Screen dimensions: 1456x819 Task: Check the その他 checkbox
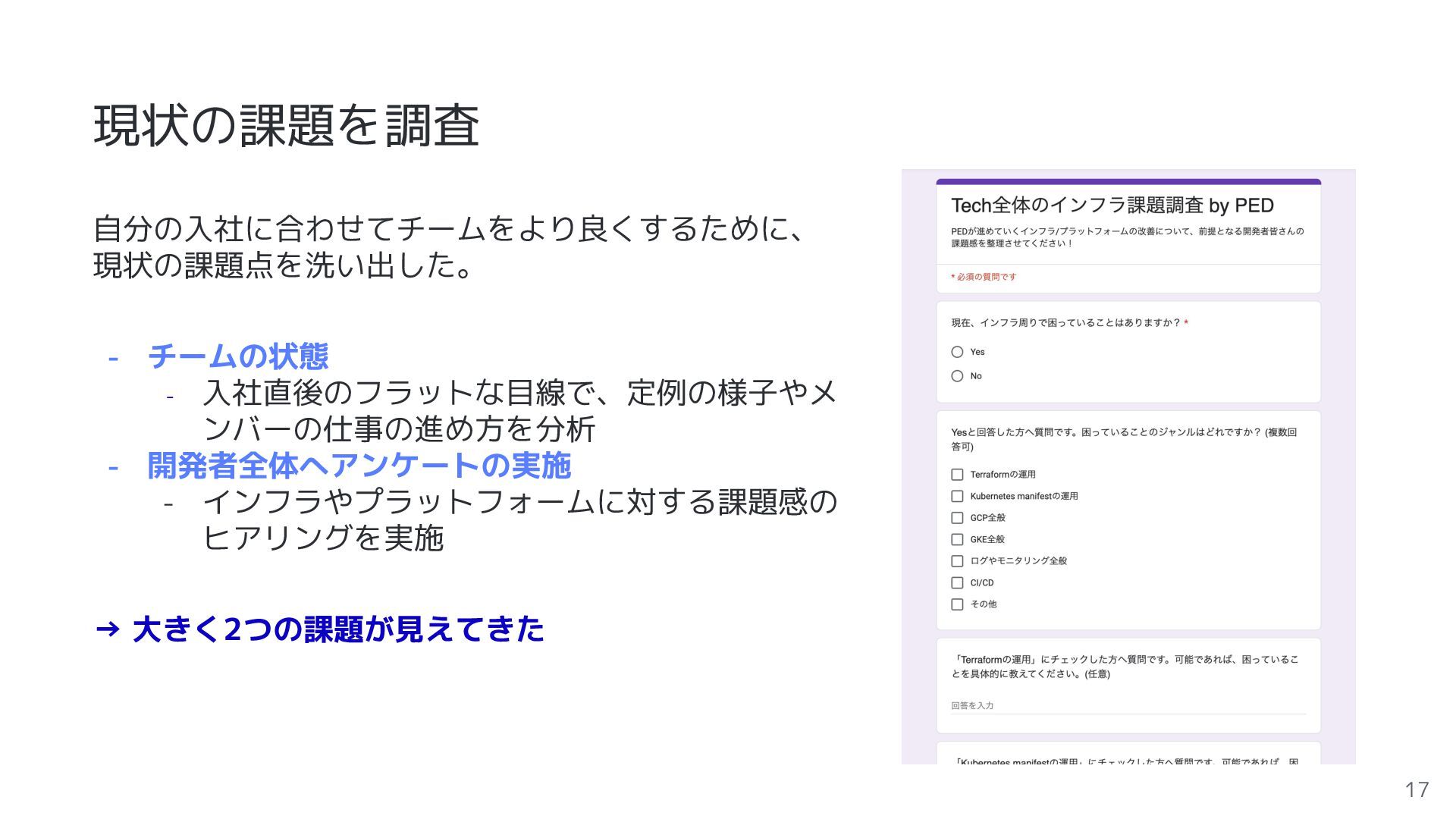pos(957,604)
